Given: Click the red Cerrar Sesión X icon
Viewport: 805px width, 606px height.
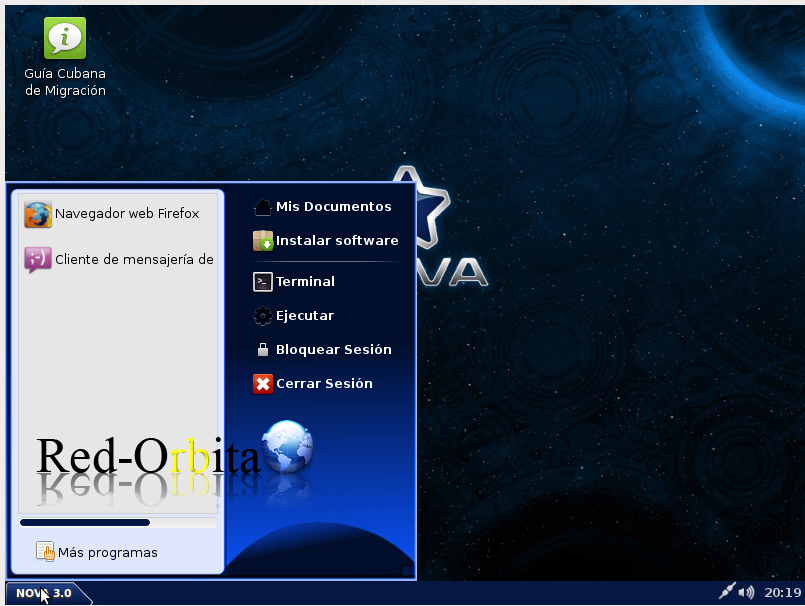Looking at the screenshot, I should coord(263,384).
